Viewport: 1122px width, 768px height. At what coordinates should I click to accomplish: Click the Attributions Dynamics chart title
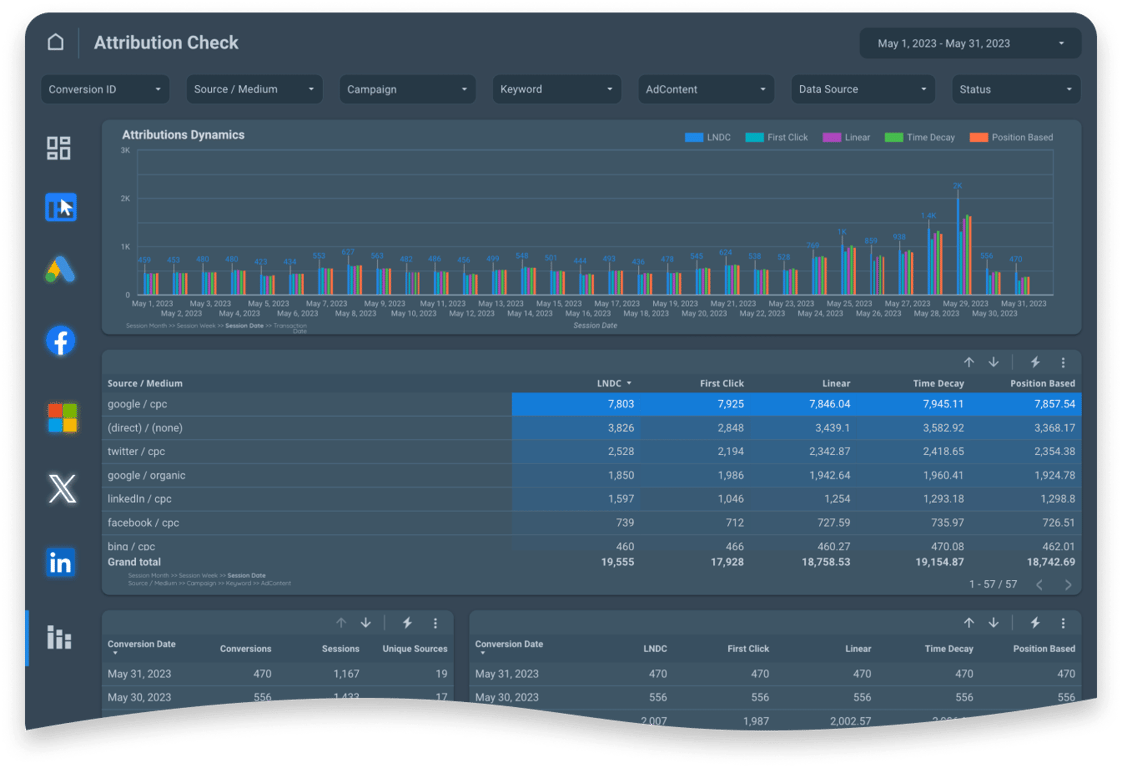pos(183,135)
